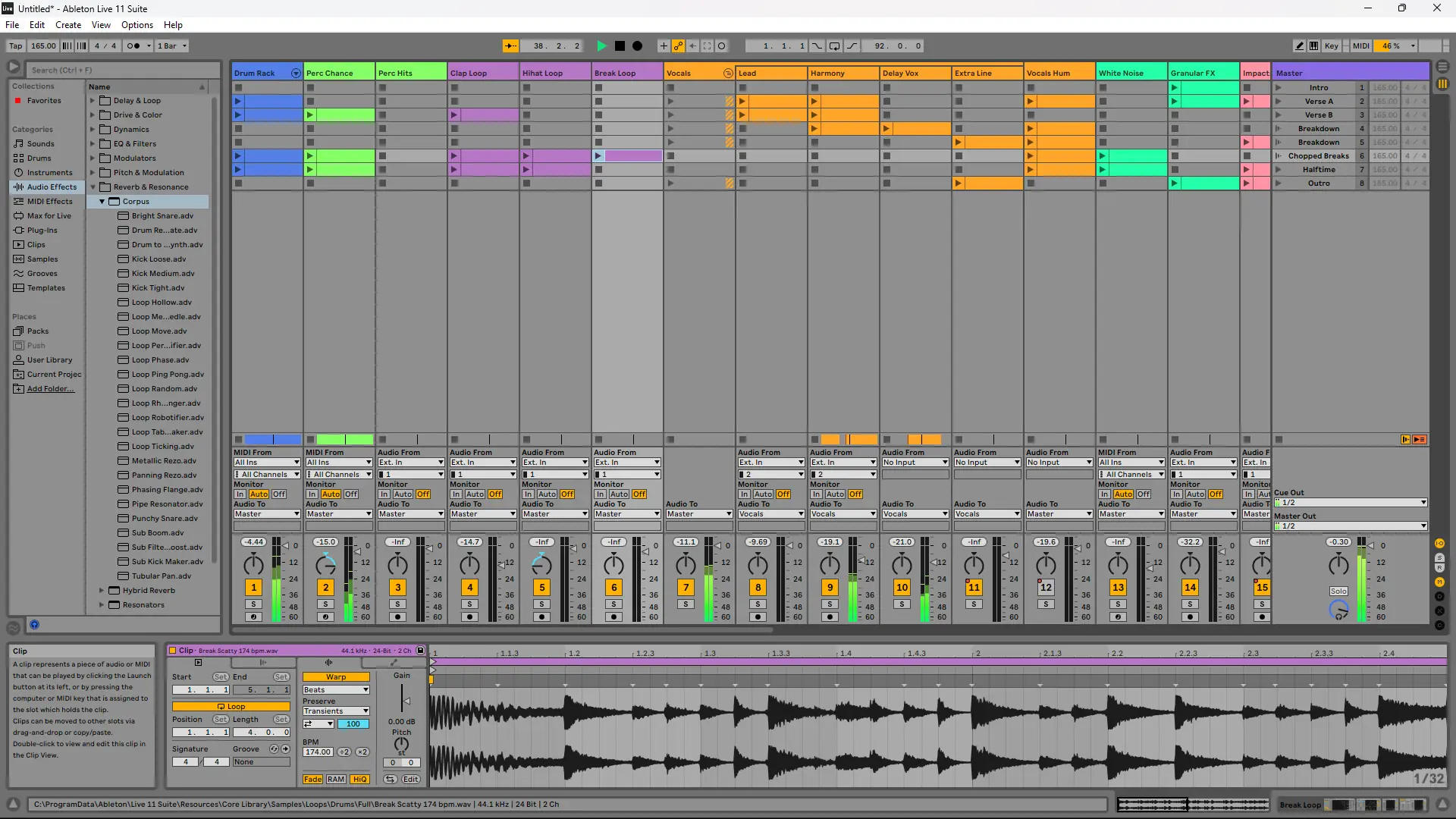
Task: Toggle the clip Warp button
Action: pos(336,677)
